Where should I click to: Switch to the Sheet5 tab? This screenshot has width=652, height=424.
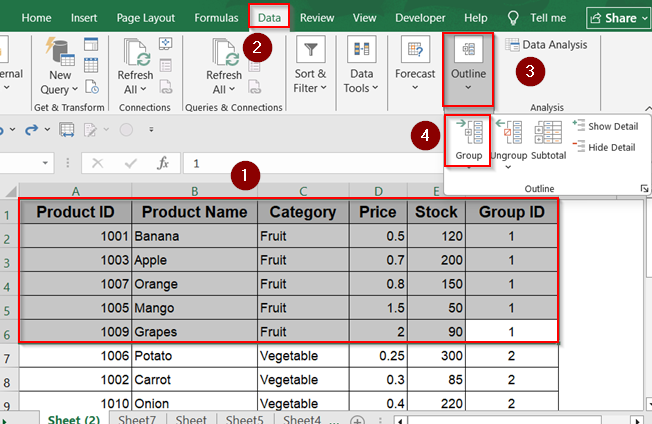click(x=244, y=419)
